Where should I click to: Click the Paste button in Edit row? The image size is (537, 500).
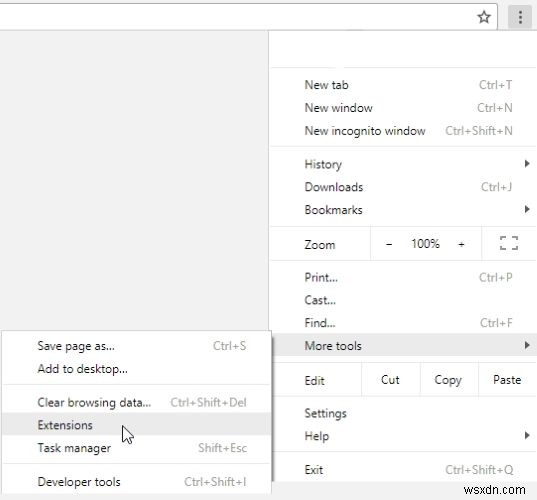coord(507,380)
